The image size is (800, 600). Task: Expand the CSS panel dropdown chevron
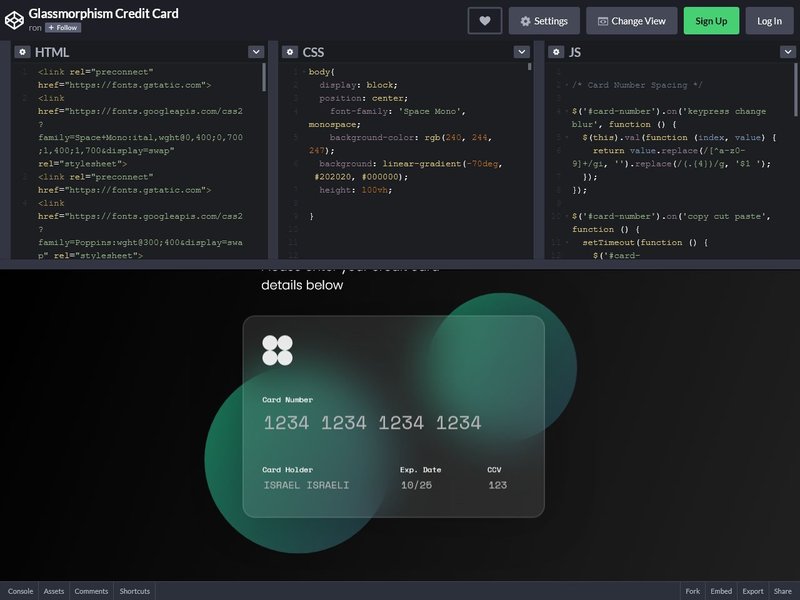tap(521, 52)
